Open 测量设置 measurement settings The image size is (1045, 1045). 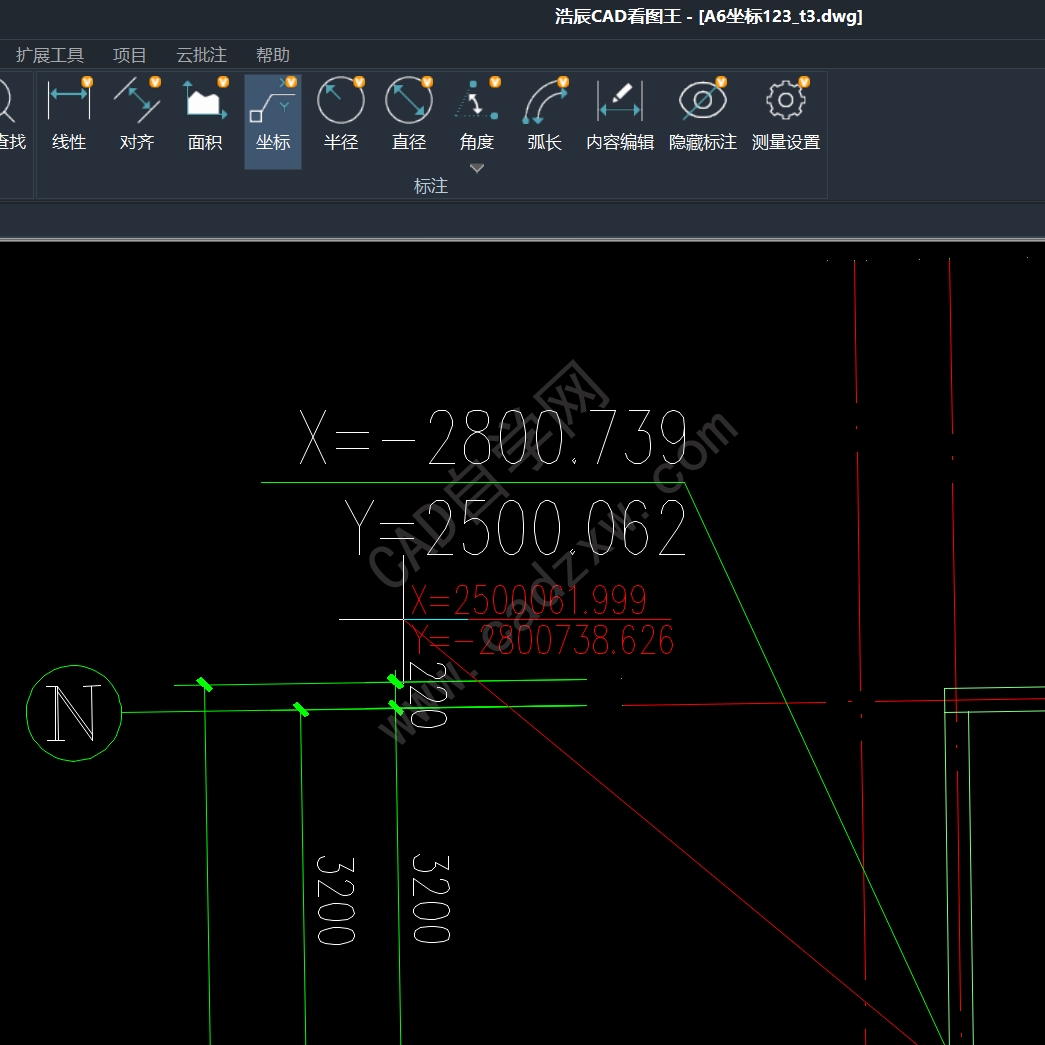coord(786,115)
